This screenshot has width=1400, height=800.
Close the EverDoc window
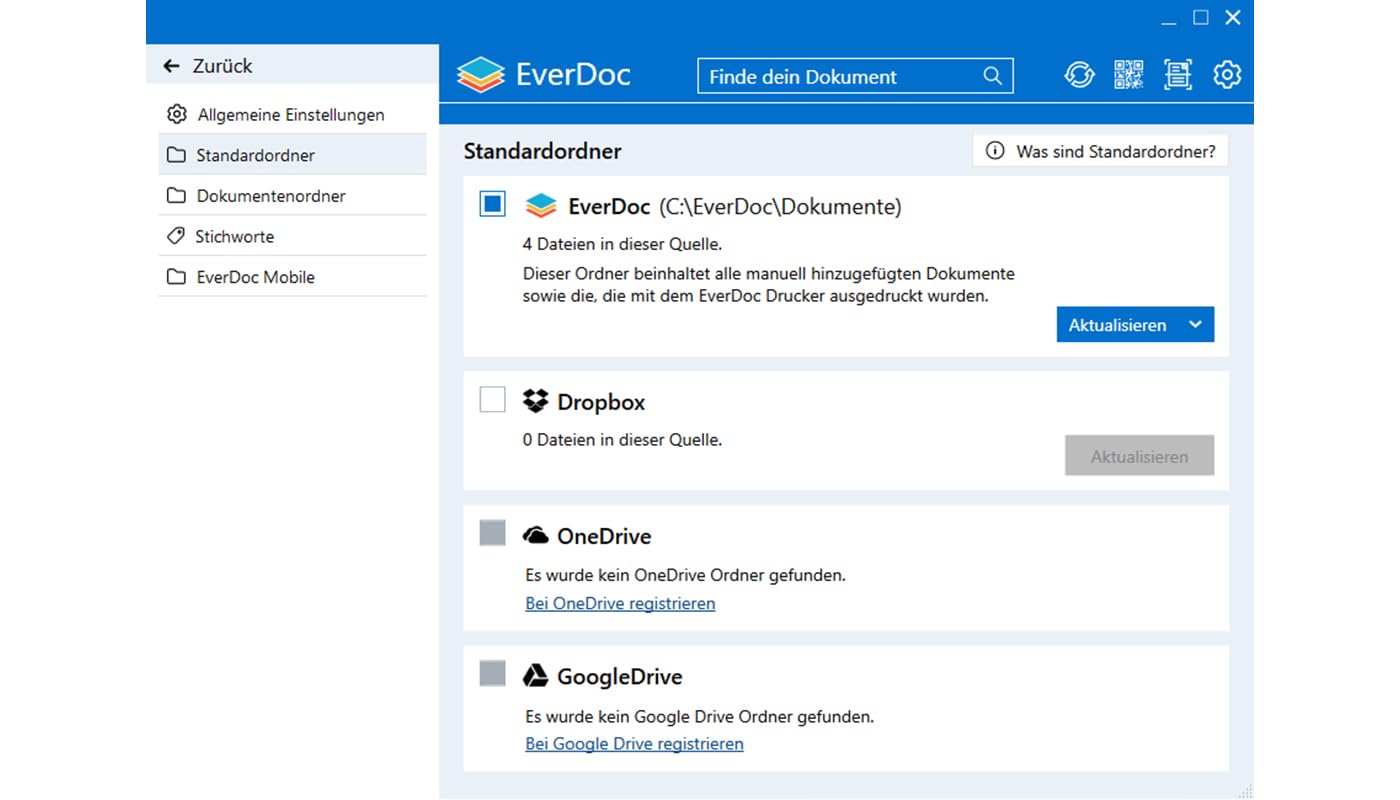(x=1233, y=17)
